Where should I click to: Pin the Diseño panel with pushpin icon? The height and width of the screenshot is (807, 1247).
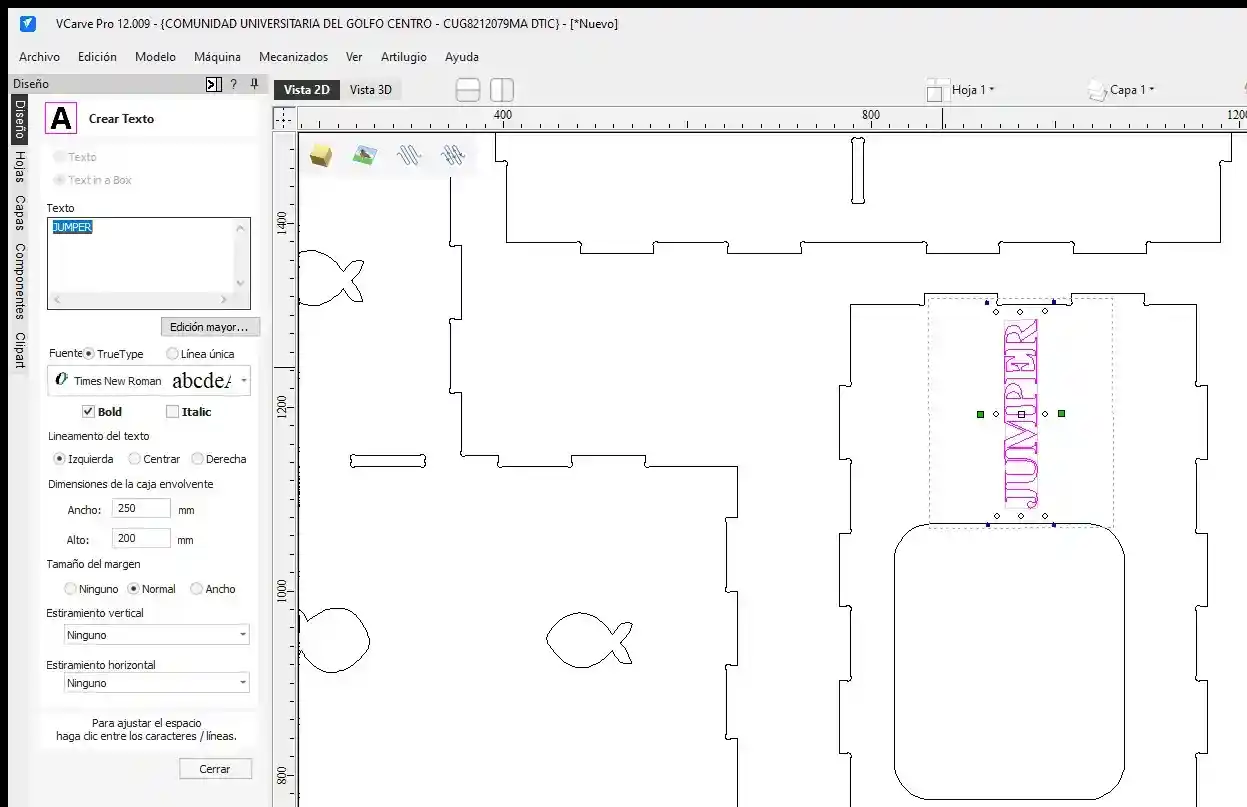[x=254, y=84]
